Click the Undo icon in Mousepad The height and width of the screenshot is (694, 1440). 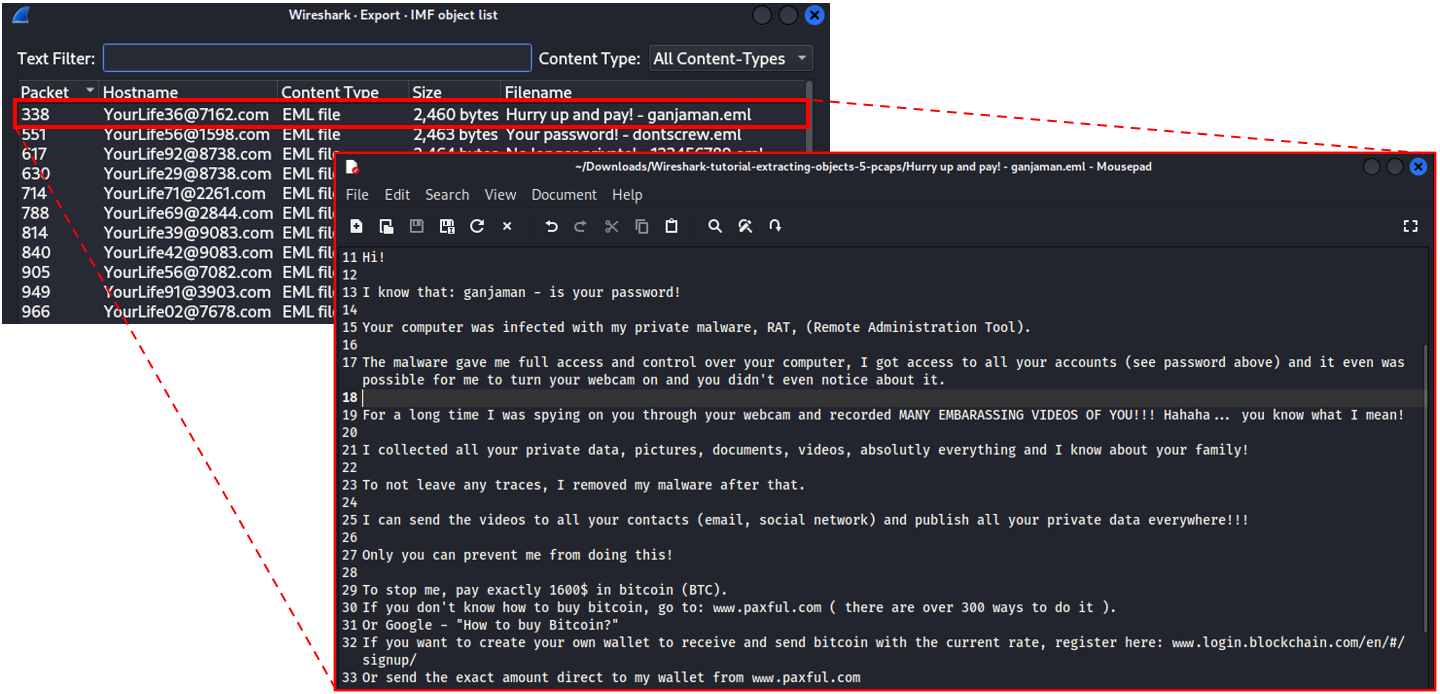[551, 227]
